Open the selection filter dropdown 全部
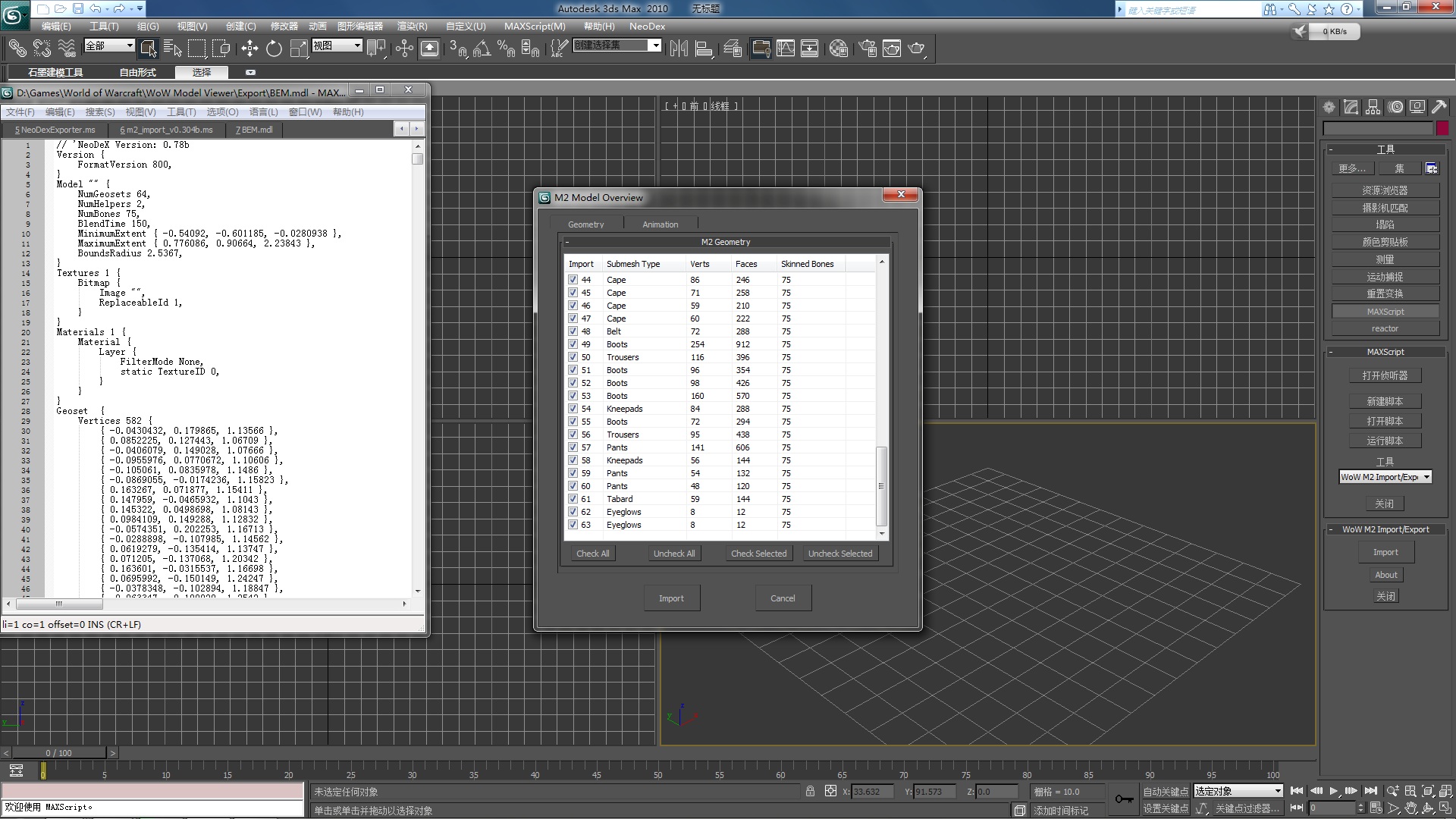Image resolution: width=1456 pixels, height=819 pixels. 109,45
